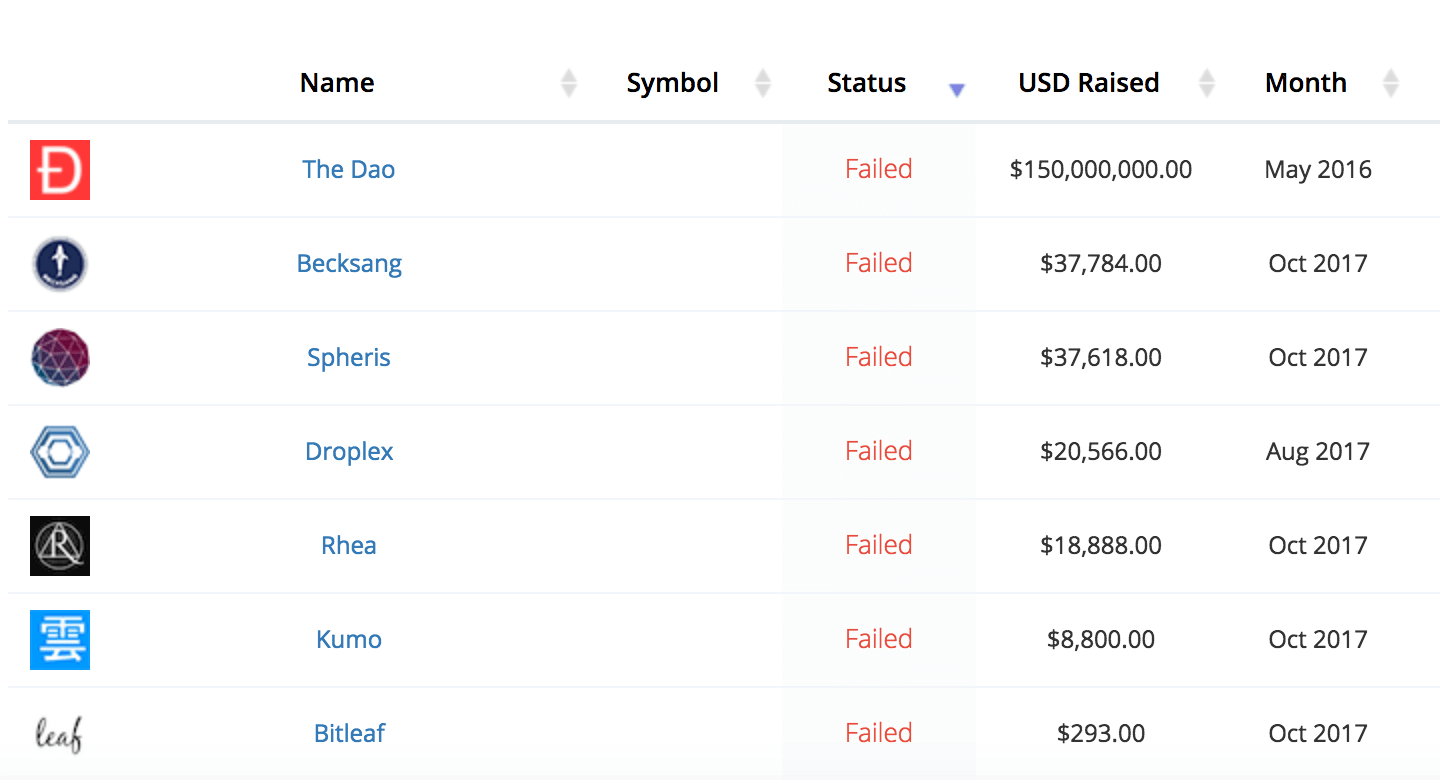The height and width of the screenshot is (780, 1440).
Task: Open the Rhea project link
Action: (349, 546)
